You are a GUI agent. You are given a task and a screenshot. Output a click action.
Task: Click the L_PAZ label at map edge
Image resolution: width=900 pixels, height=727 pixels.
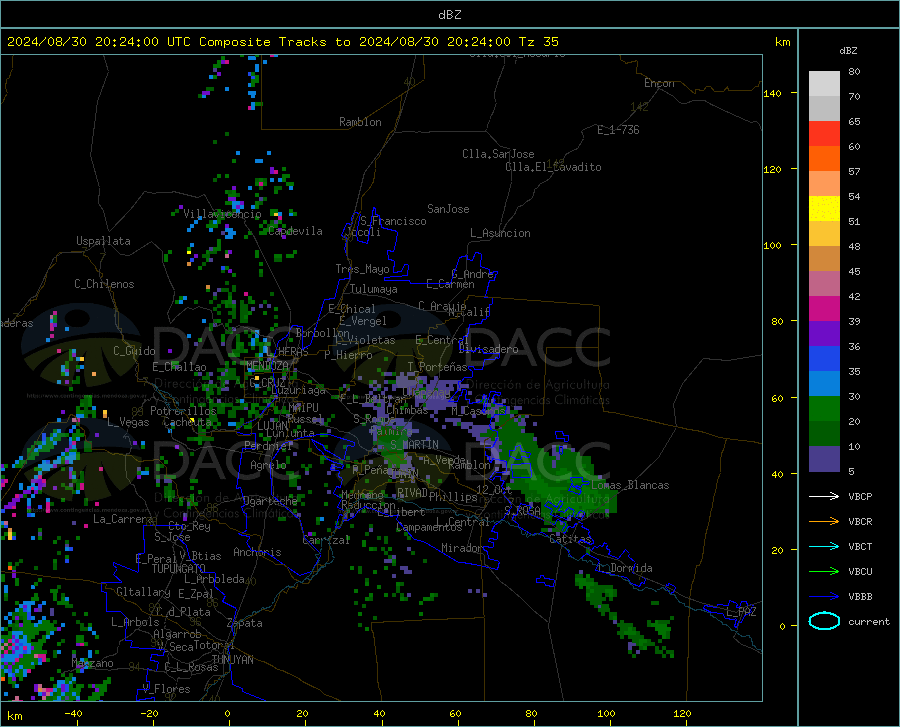click(x=741, y=612)
